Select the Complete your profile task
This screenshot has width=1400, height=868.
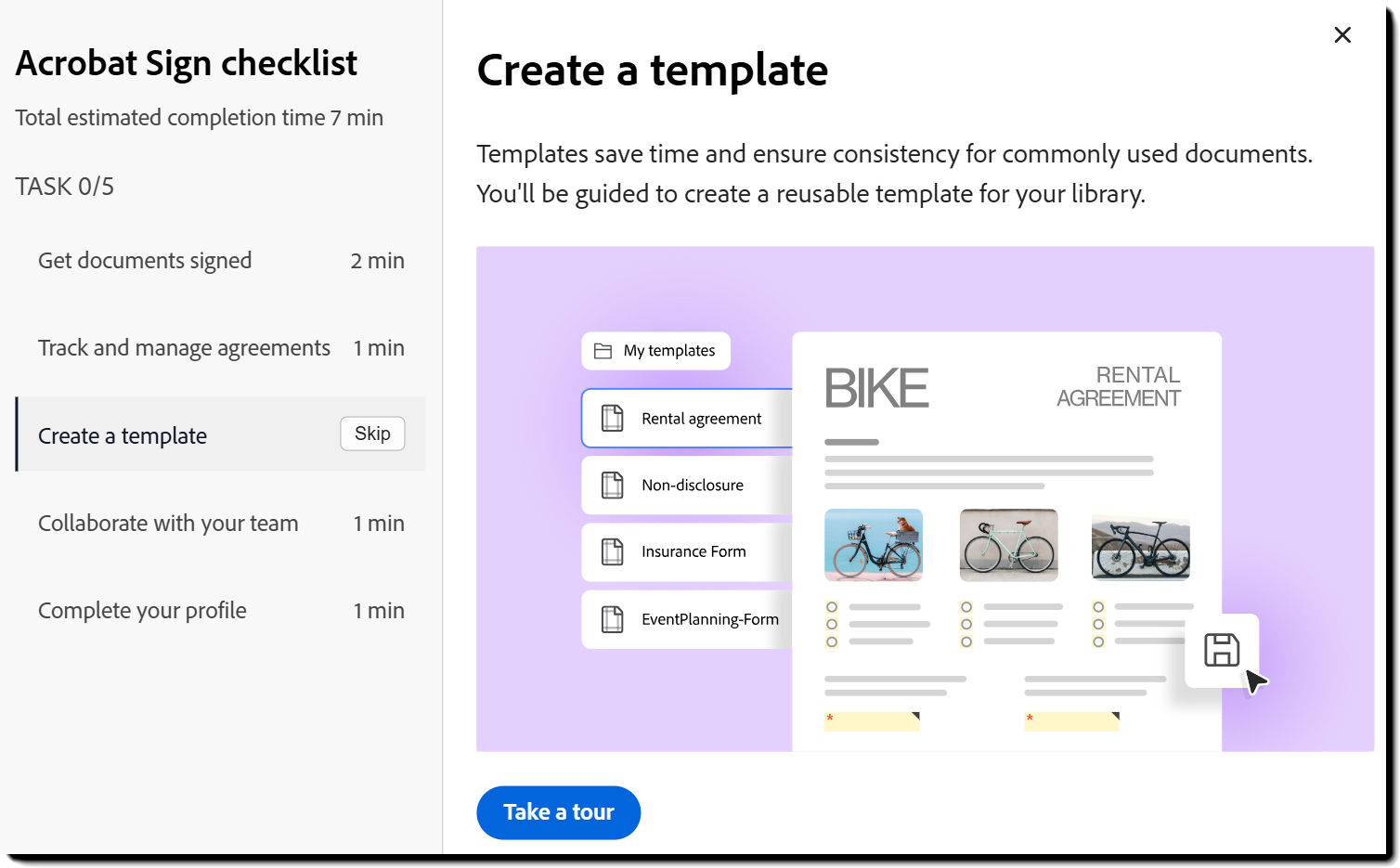tap(142, 610)
